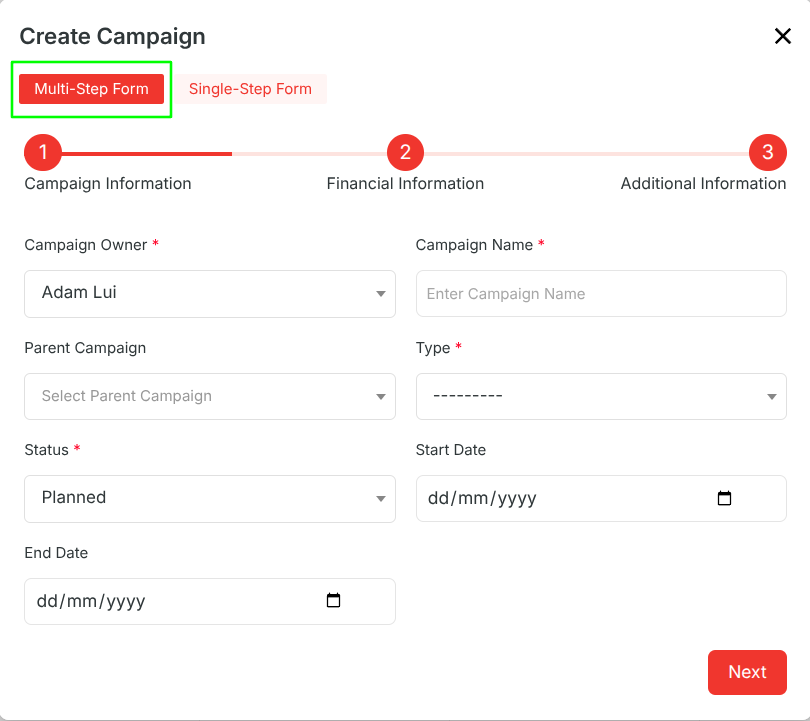This screenshot has width=810, height=721.
Task: Click the Start Date input field
Action: 601,498
